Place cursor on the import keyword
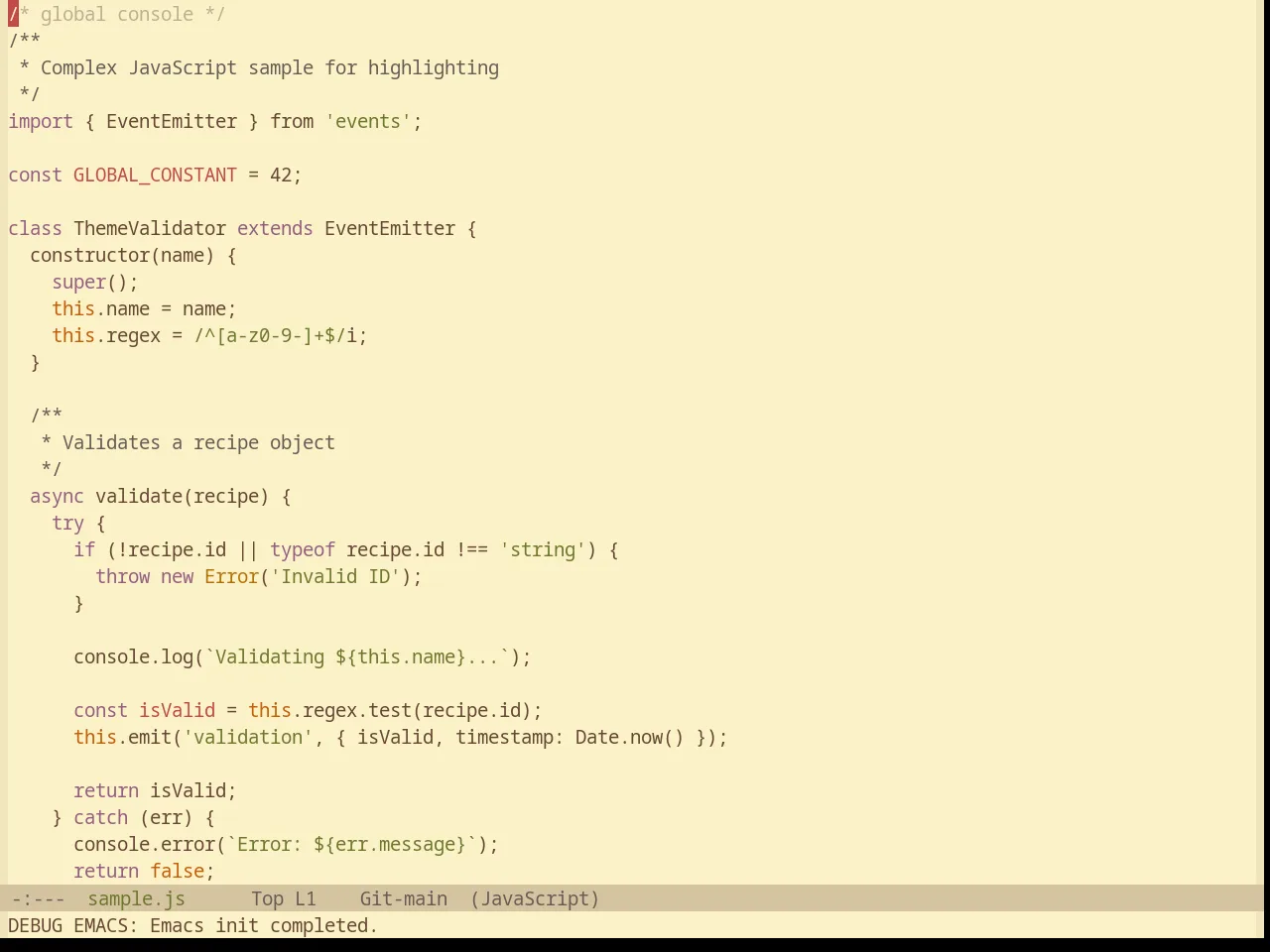The width and height of the screenshot is (1270, 952). tap(41, 121)
